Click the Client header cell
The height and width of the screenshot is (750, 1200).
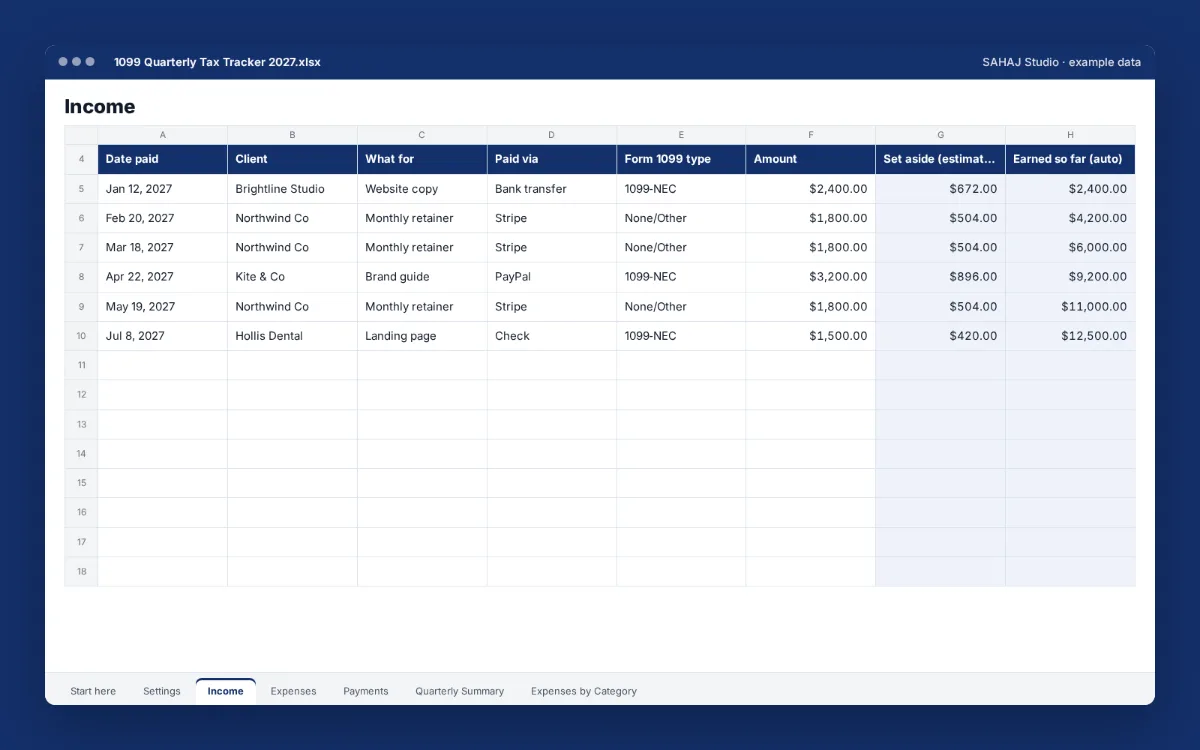click(292, 159)
